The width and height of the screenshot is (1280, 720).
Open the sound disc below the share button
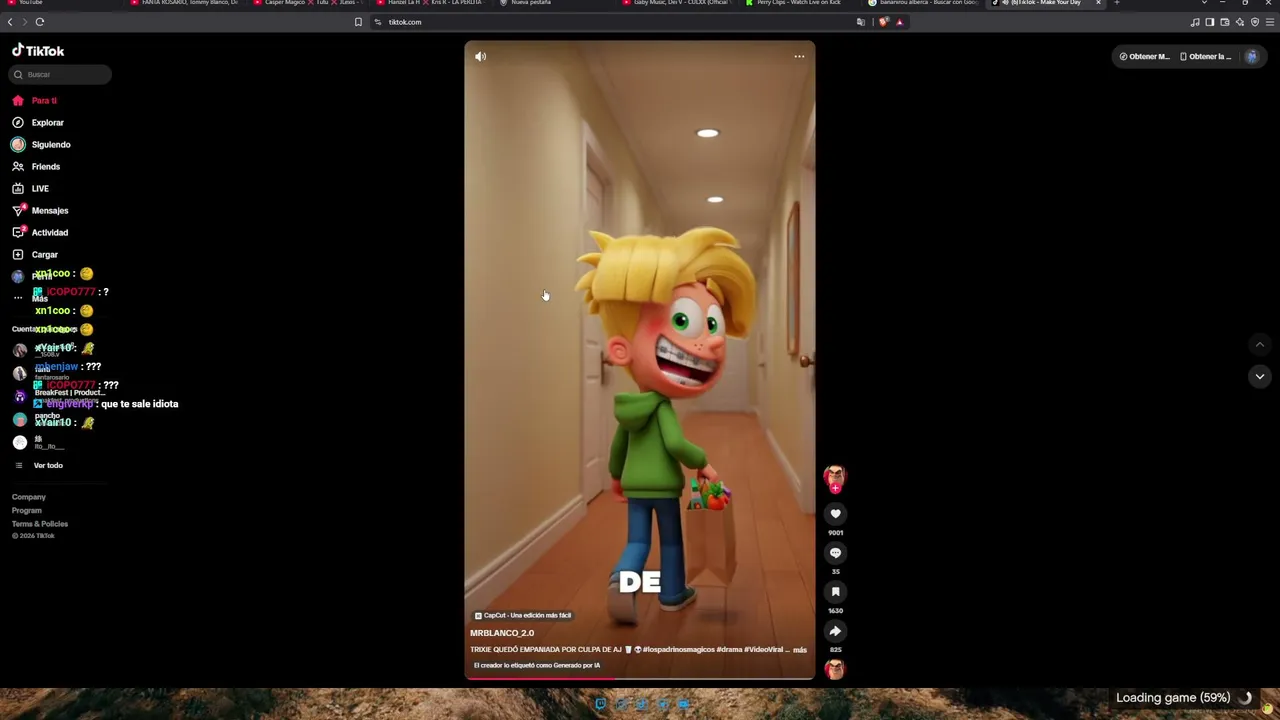(x=835, y=669)
